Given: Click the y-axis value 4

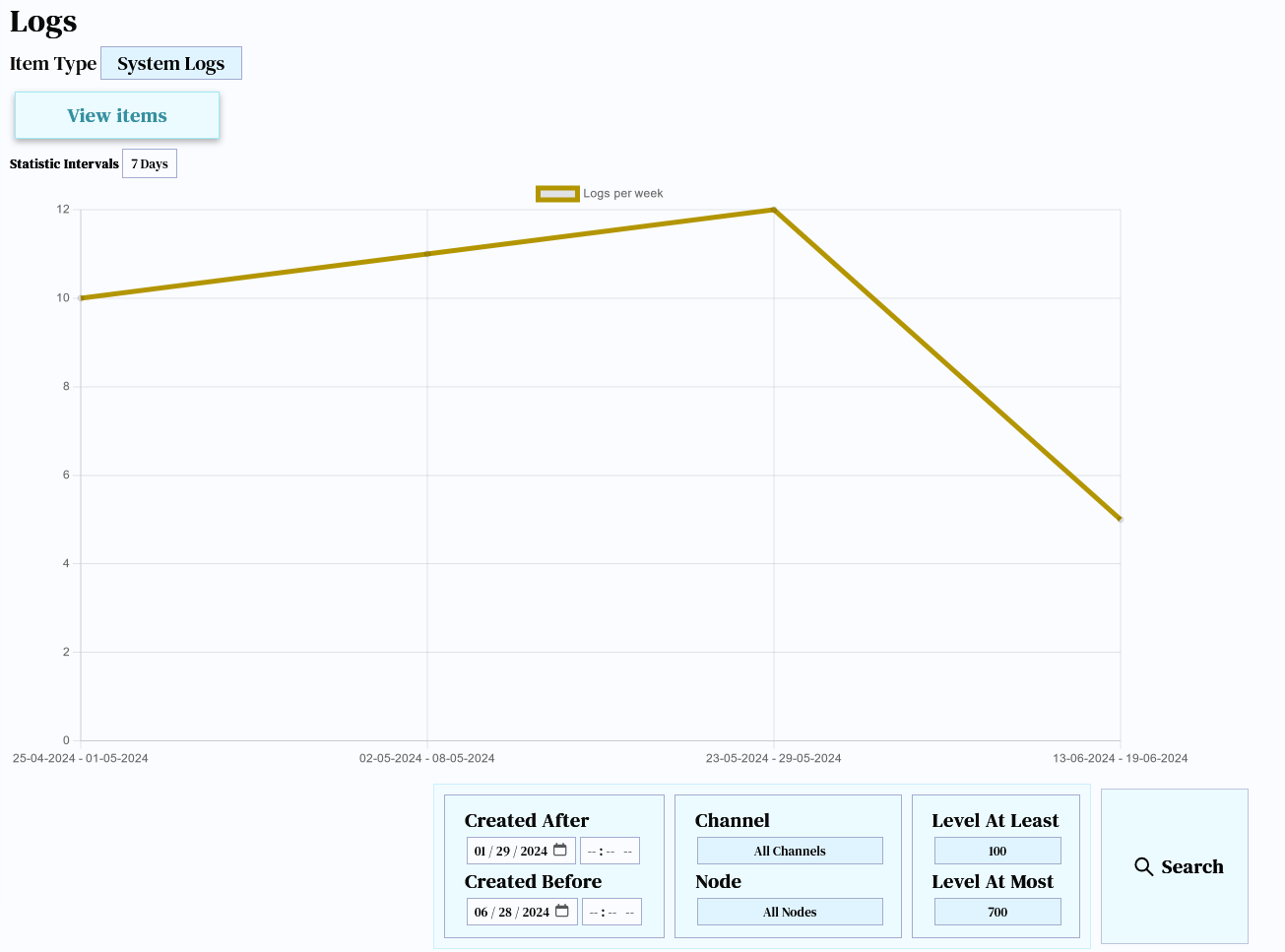Looking at the screenshot, I should pos(67,563).
